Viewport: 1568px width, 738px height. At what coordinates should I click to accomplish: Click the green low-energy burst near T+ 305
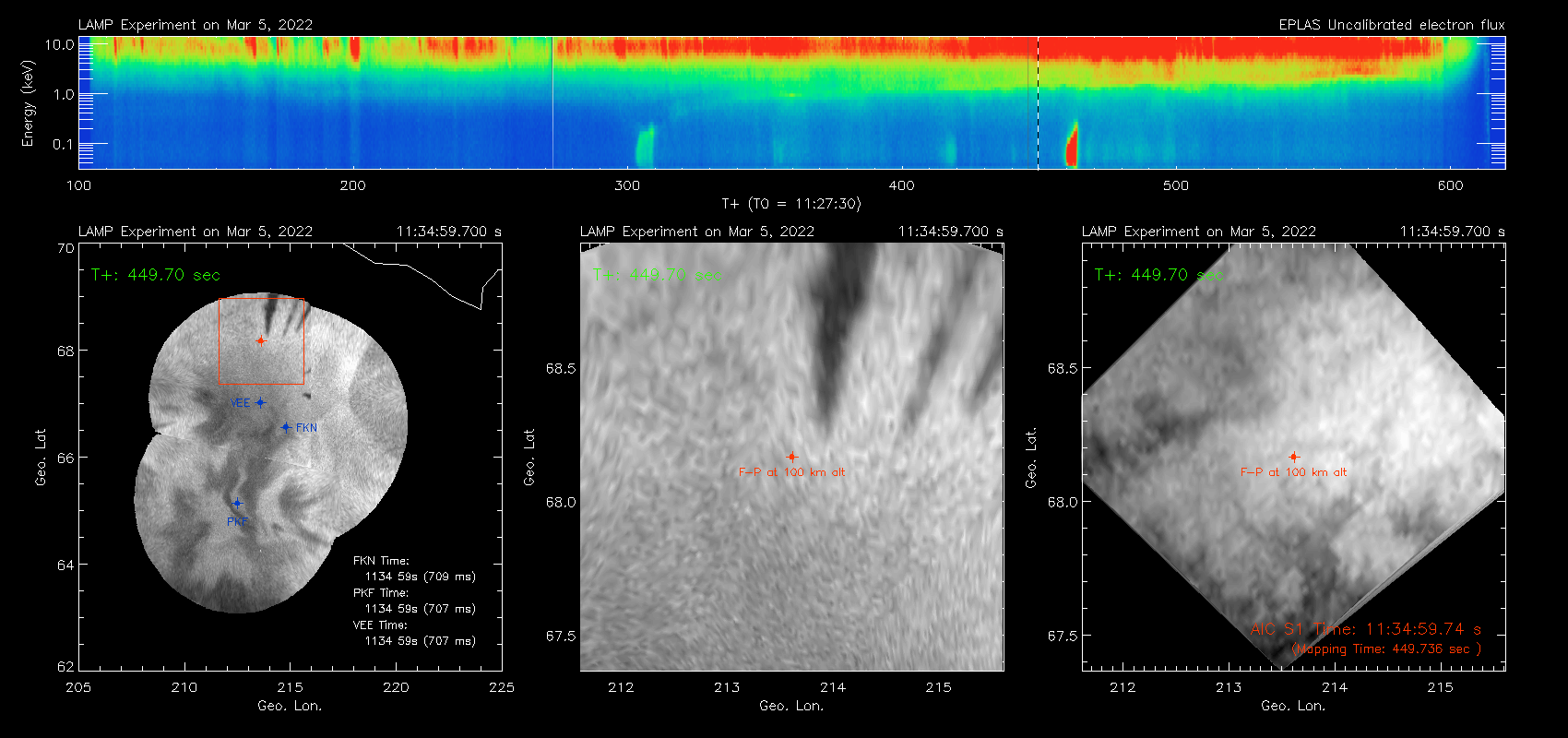(645, 146)
